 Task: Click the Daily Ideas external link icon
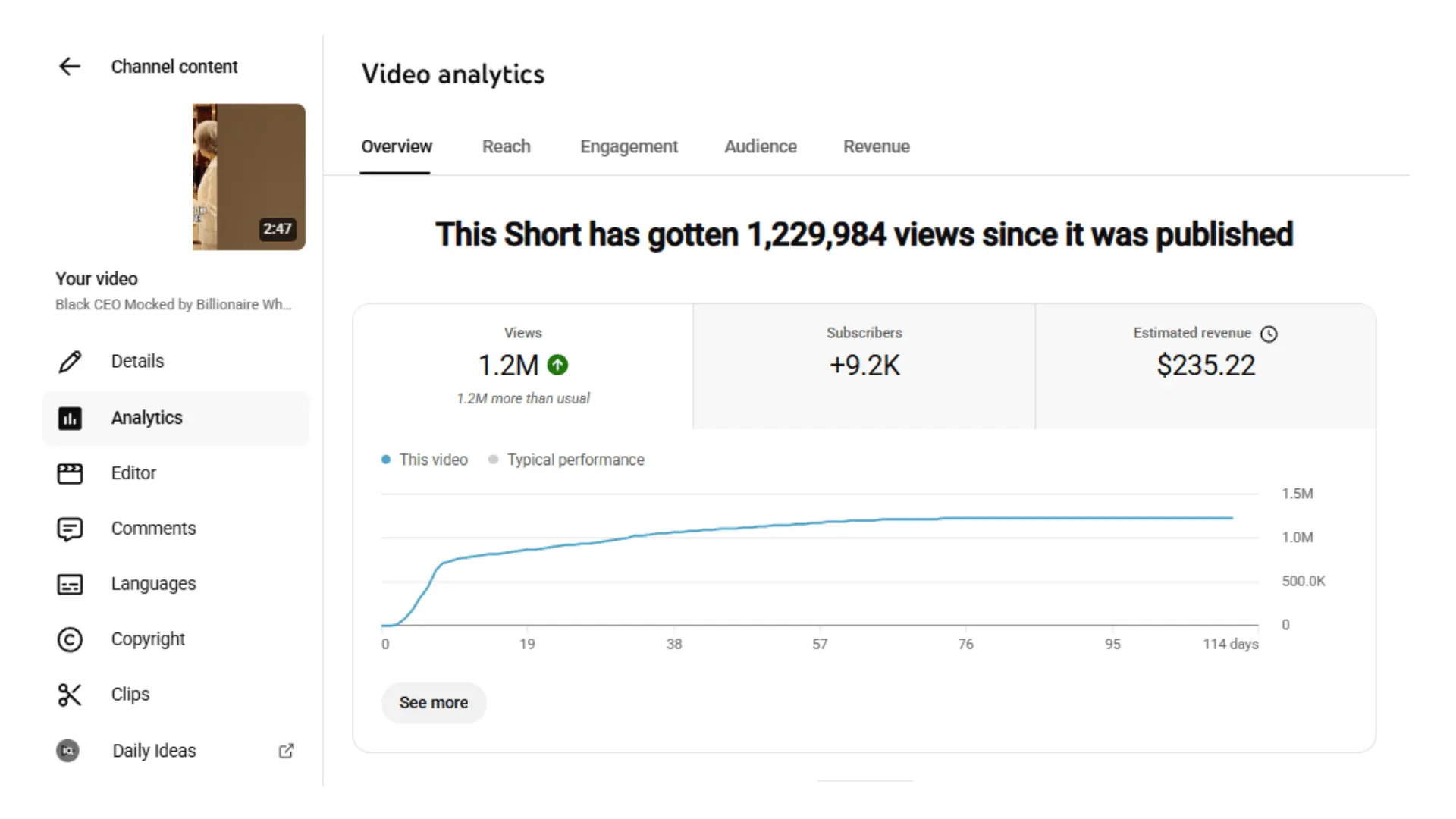pos(286,751)
